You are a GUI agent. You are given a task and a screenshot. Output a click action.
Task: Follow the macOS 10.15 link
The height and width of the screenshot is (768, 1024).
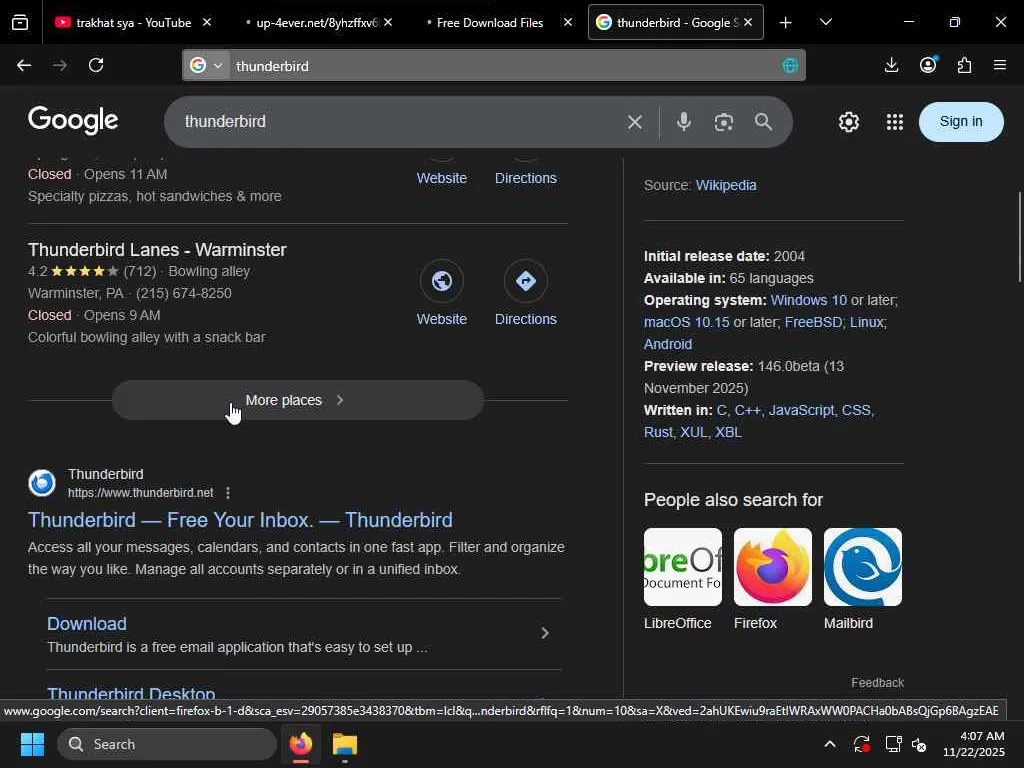pos(686,323)
